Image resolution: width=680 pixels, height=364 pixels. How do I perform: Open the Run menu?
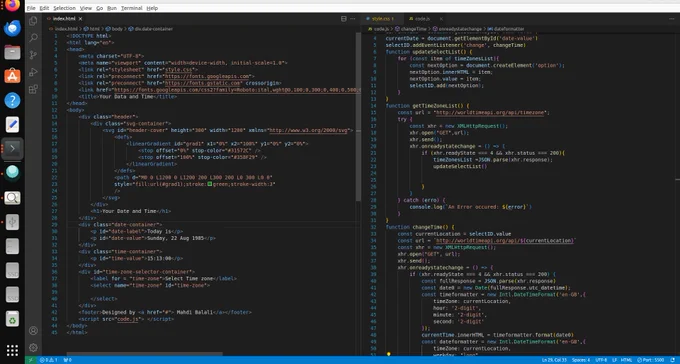click(x=112, y=8)
